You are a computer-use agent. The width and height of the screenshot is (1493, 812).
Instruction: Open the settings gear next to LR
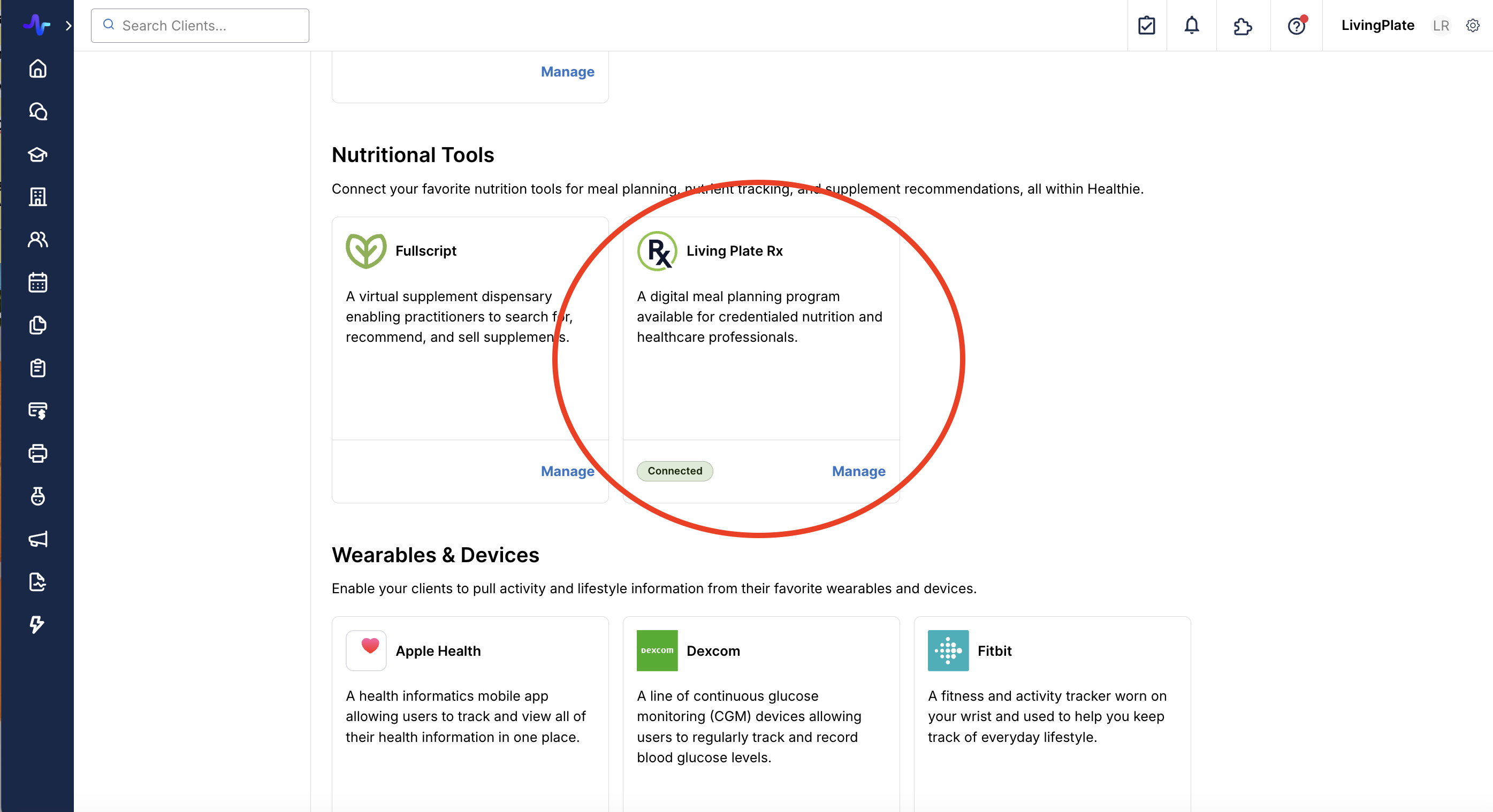pyautogui.click(x=1473, y=26)
